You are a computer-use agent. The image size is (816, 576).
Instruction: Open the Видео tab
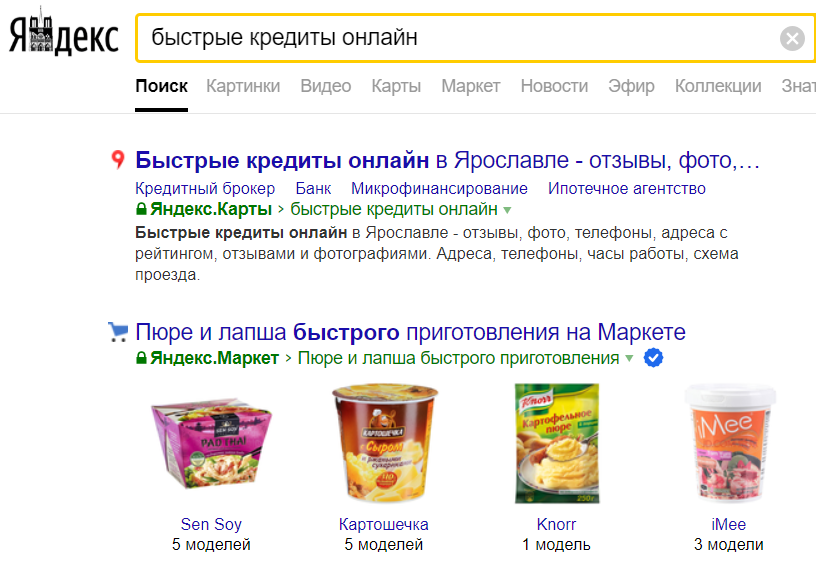[x=326, y=86]
